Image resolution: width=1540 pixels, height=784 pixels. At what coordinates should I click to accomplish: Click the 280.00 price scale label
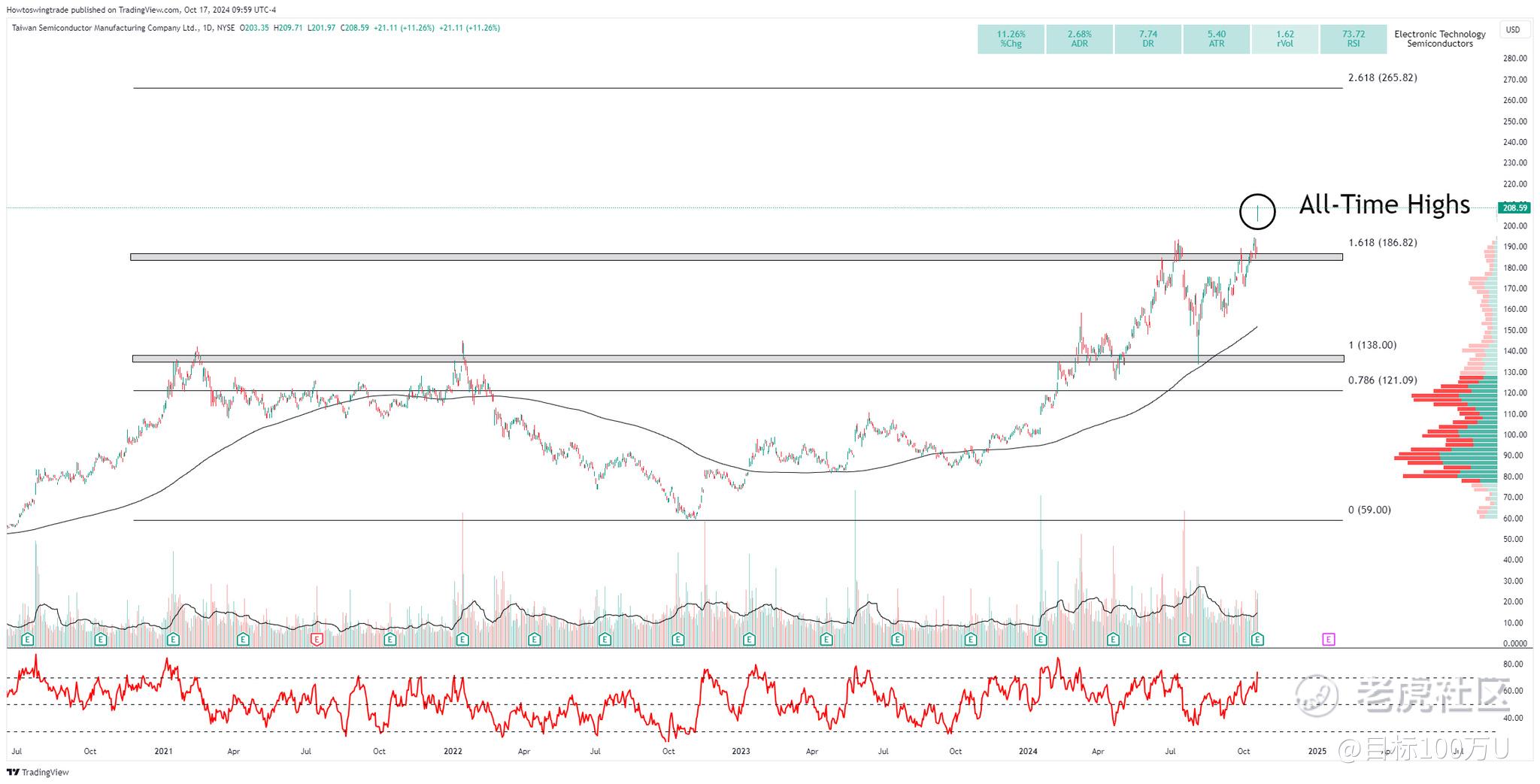(x=1514, y=58)
